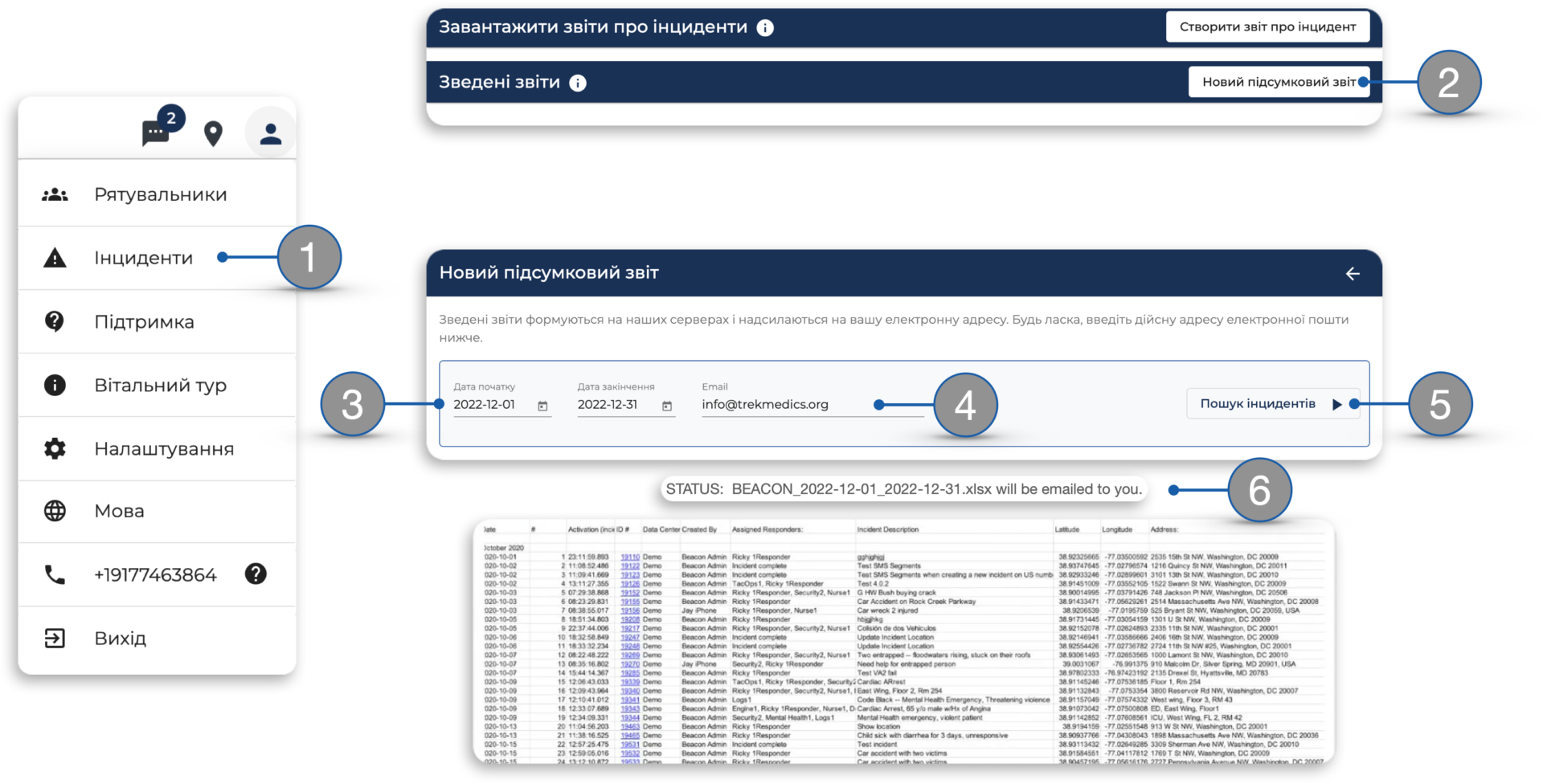Click the back arrow in Новий підсумковий звіт
The image size is (1543, 784).
(x=1353, y=274)
